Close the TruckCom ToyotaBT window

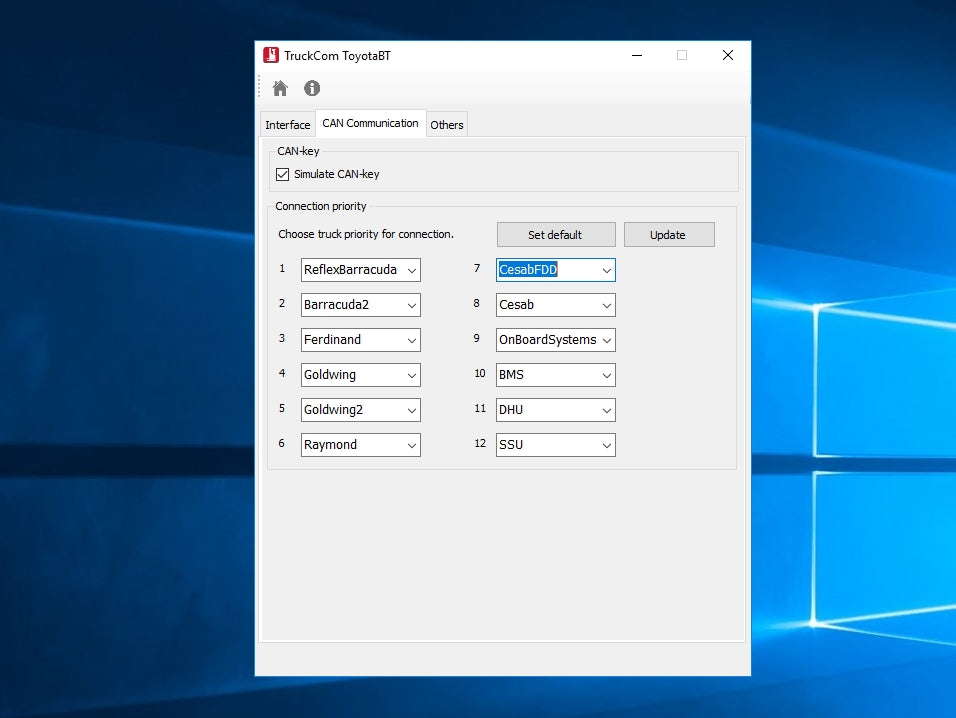click(728, 56)
